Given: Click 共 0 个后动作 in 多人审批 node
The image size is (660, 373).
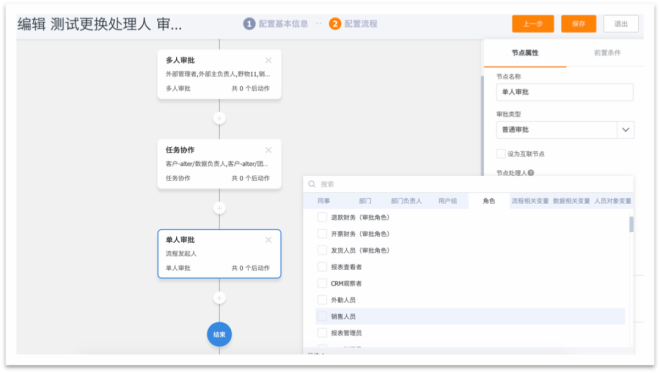Looking at the screenshot, I should 250,88.
